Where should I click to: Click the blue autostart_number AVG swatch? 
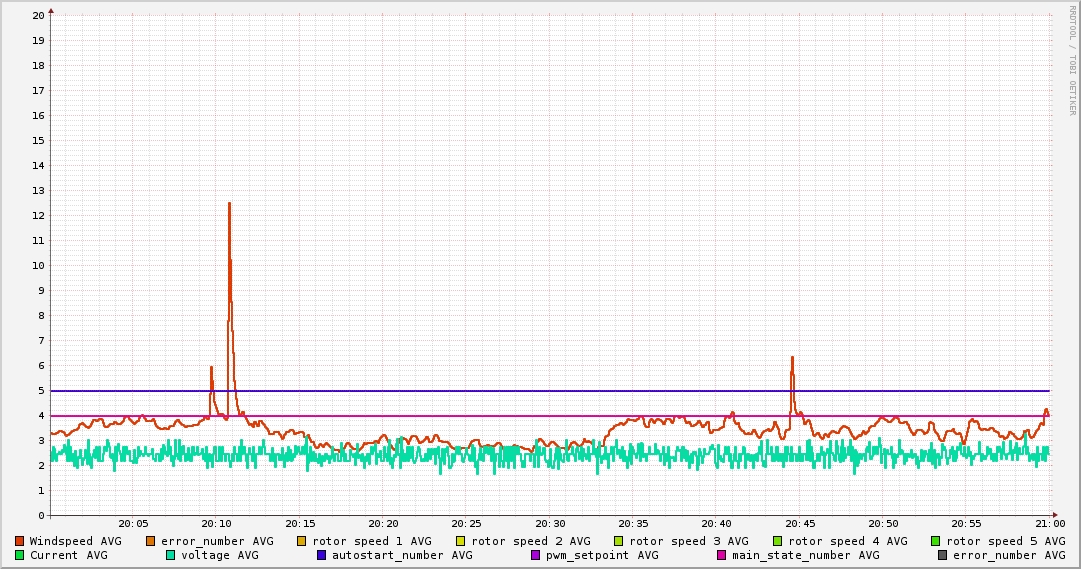point(322,555)
